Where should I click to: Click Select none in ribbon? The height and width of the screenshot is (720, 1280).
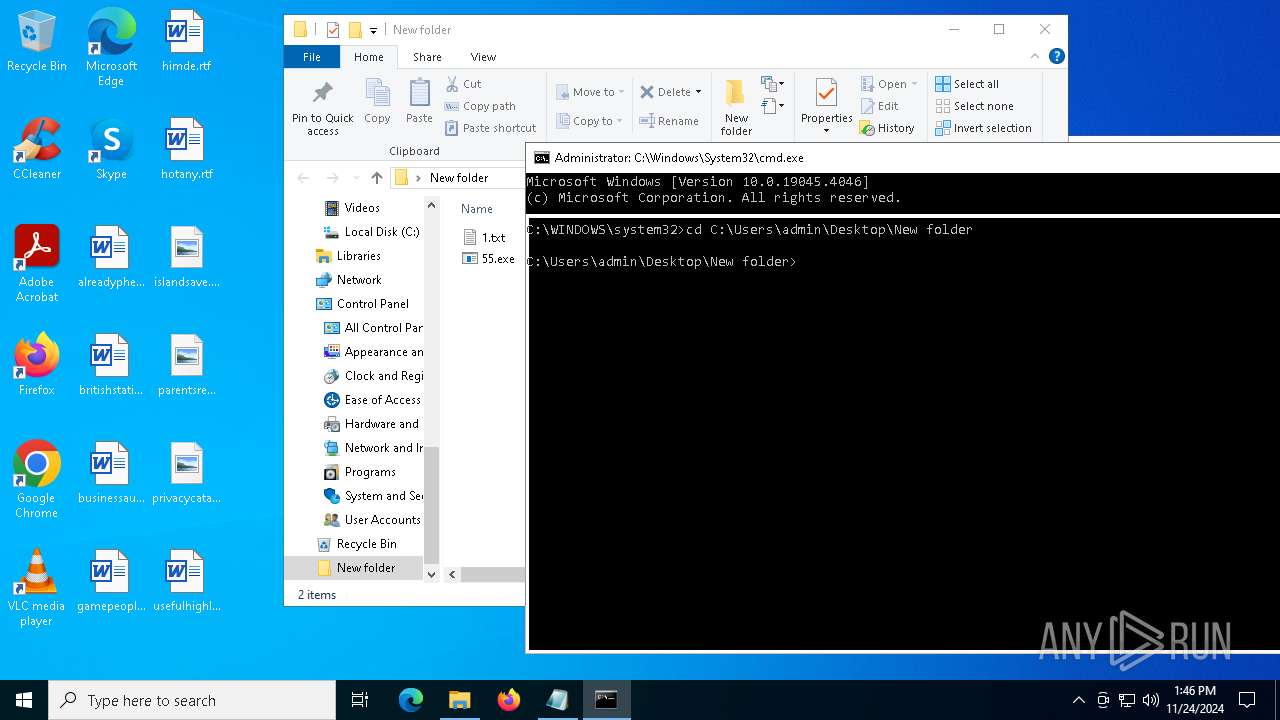pyautogui.click(x=974, y=106)
